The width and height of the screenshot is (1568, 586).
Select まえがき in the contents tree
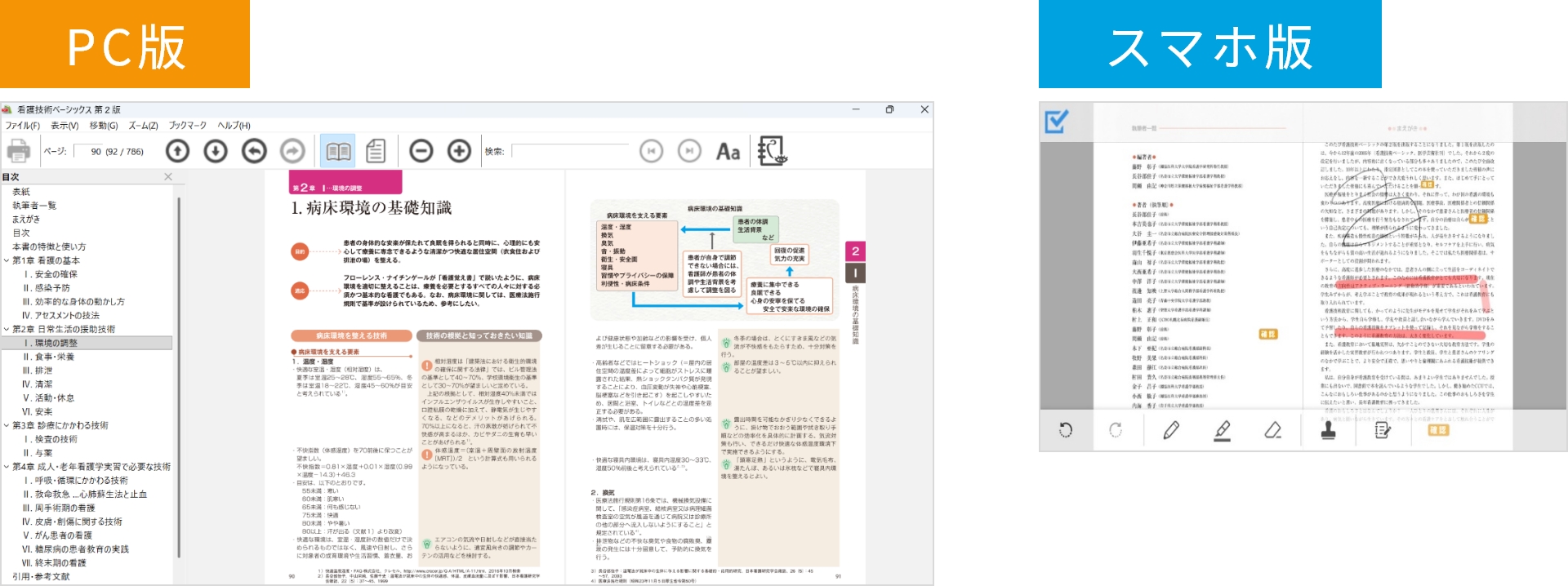(x=26, y=220)
